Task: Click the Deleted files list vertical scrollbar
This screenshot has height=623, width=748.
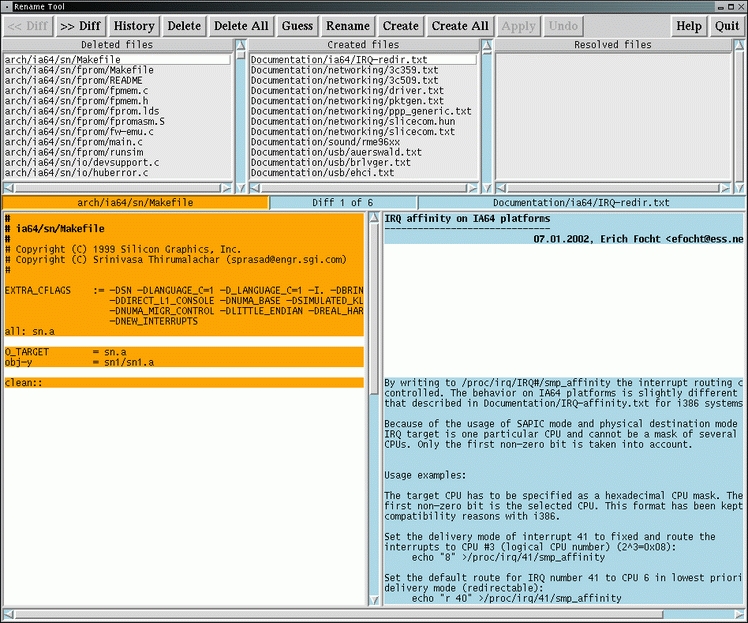Action: click(x=239, y=115)
